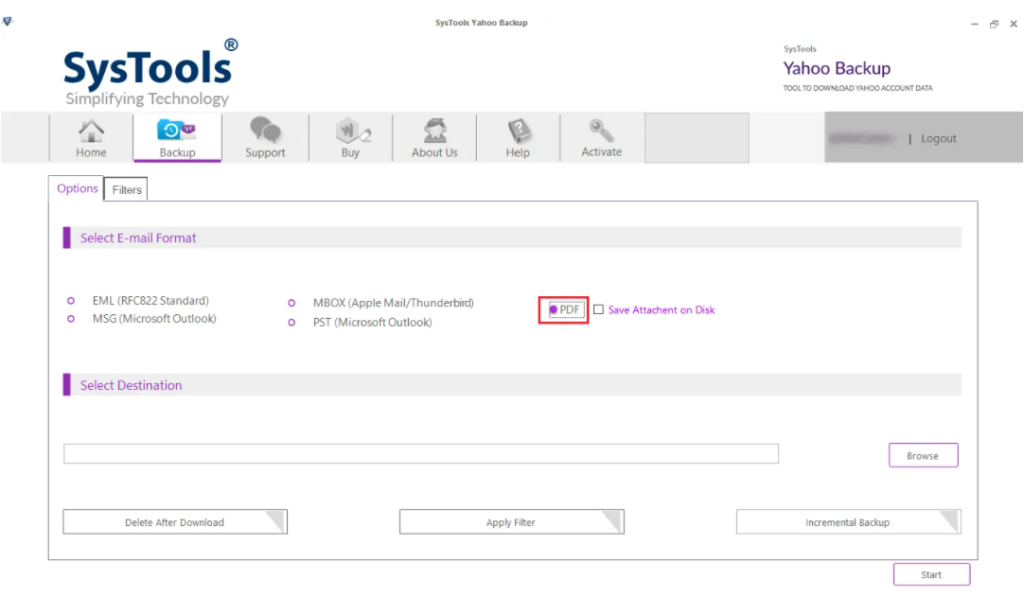
Task: Select the Backup toolbar icon
Action: (177, 138)
